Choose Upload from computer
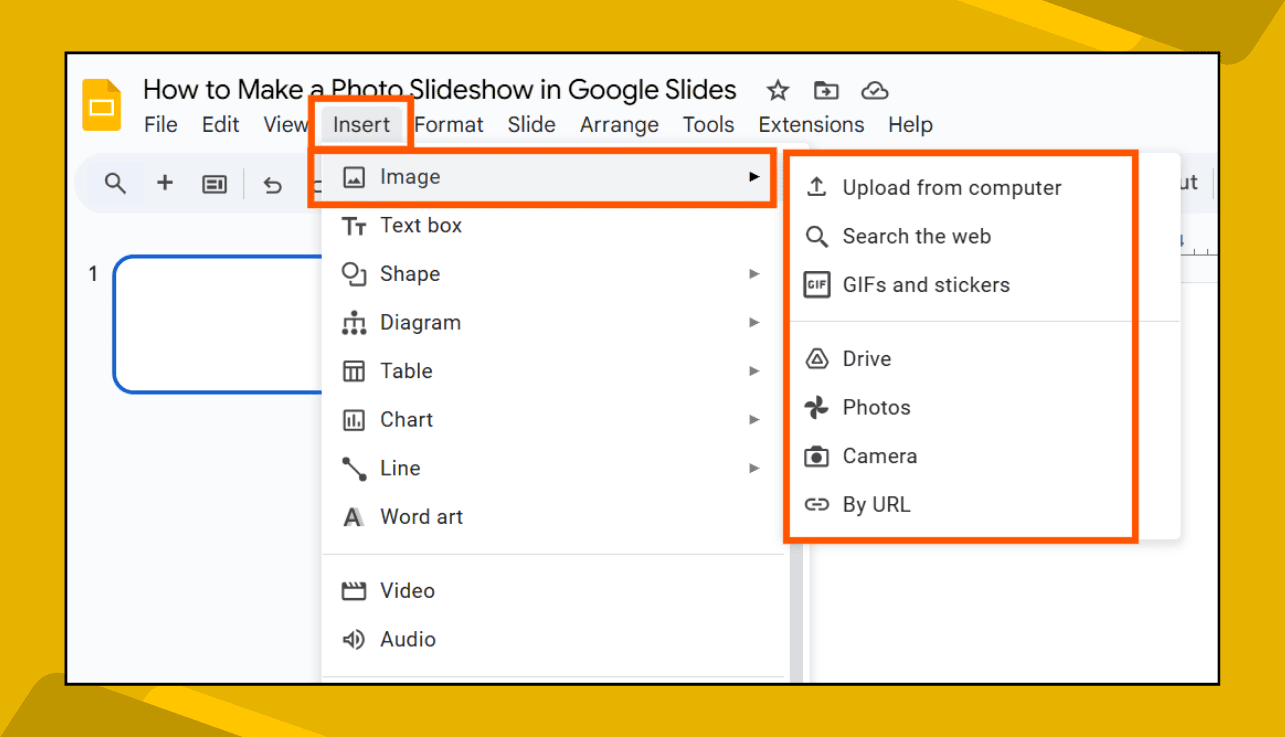 [952, 187]
